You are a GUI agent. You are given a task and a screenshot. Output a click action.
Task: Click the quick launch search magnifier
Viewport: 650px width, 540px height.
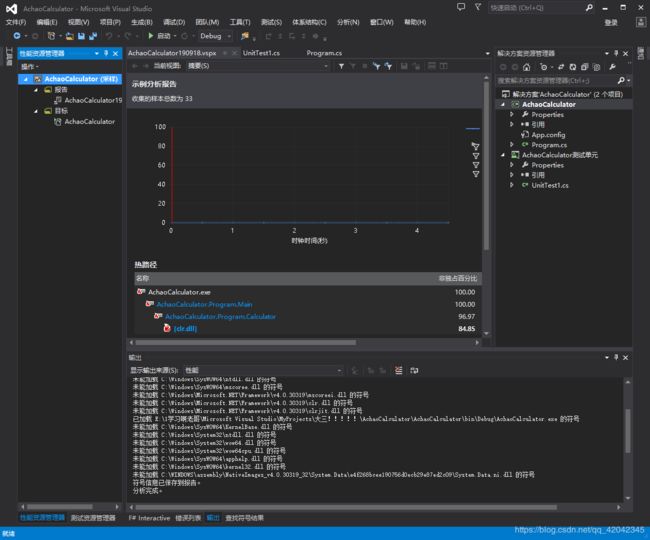click(589, 7)
